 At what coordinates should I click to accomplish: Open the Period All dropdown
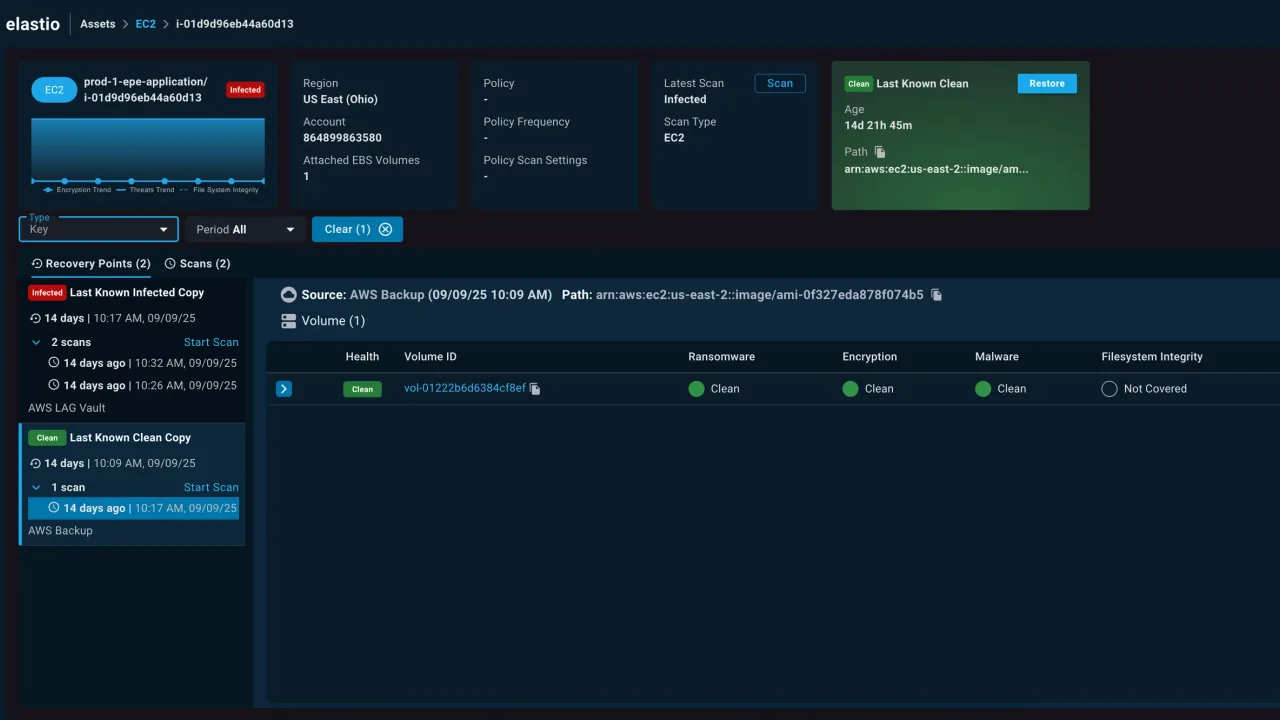coord(245,229)
